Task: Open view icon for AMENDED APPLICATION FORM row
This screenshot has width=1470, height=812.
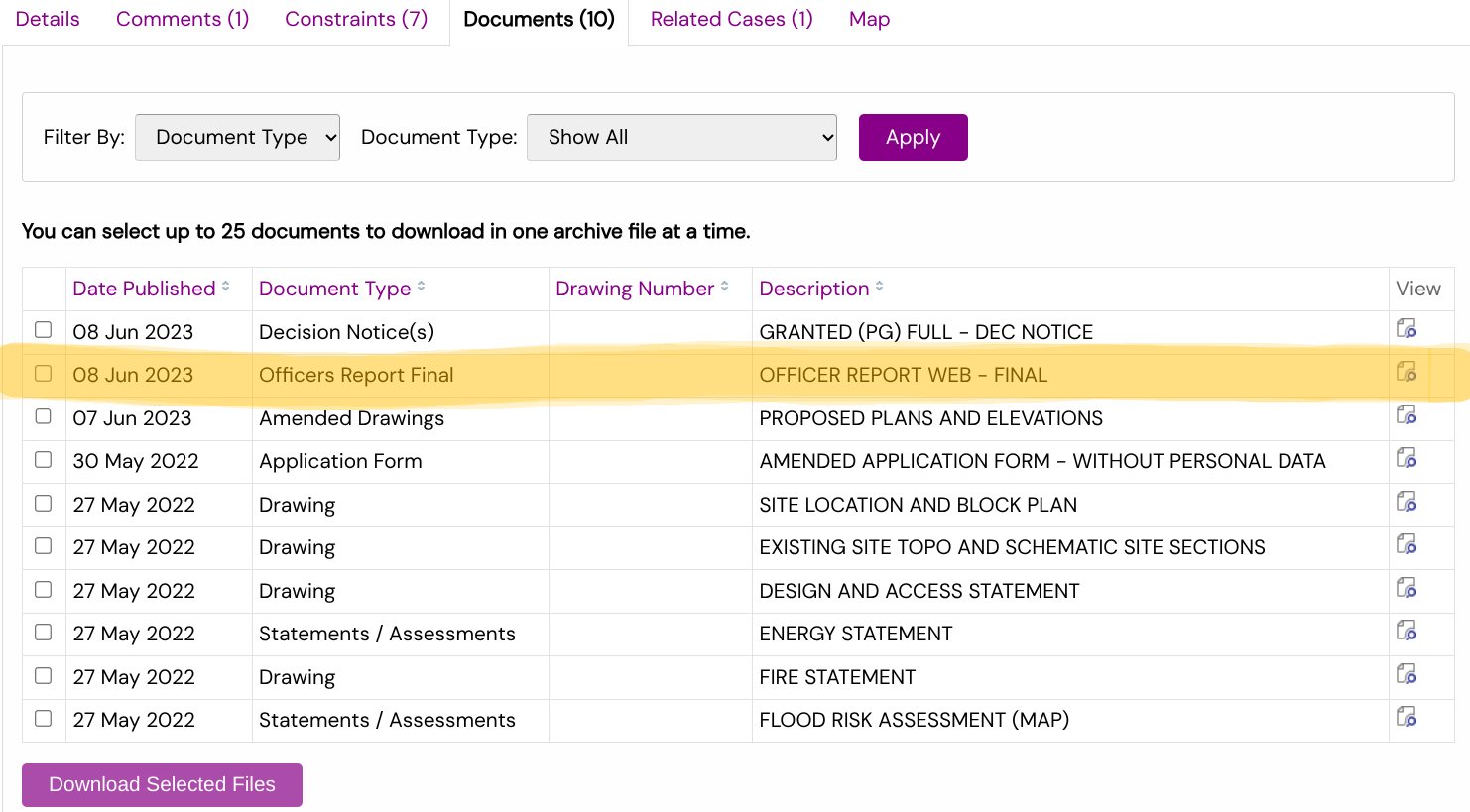Action: coord(1407,458)
